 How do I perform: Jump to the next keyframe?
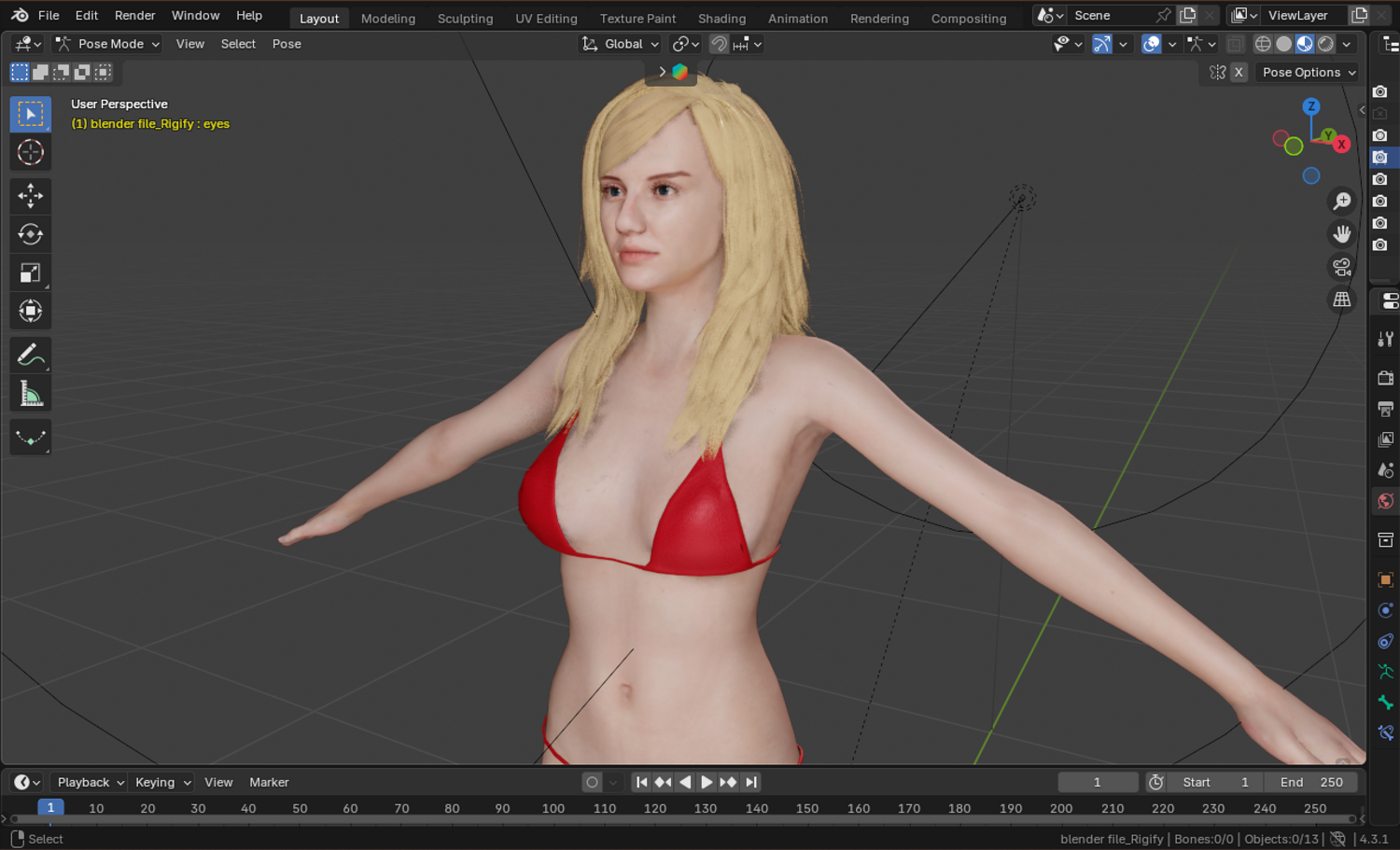(728, 782)
